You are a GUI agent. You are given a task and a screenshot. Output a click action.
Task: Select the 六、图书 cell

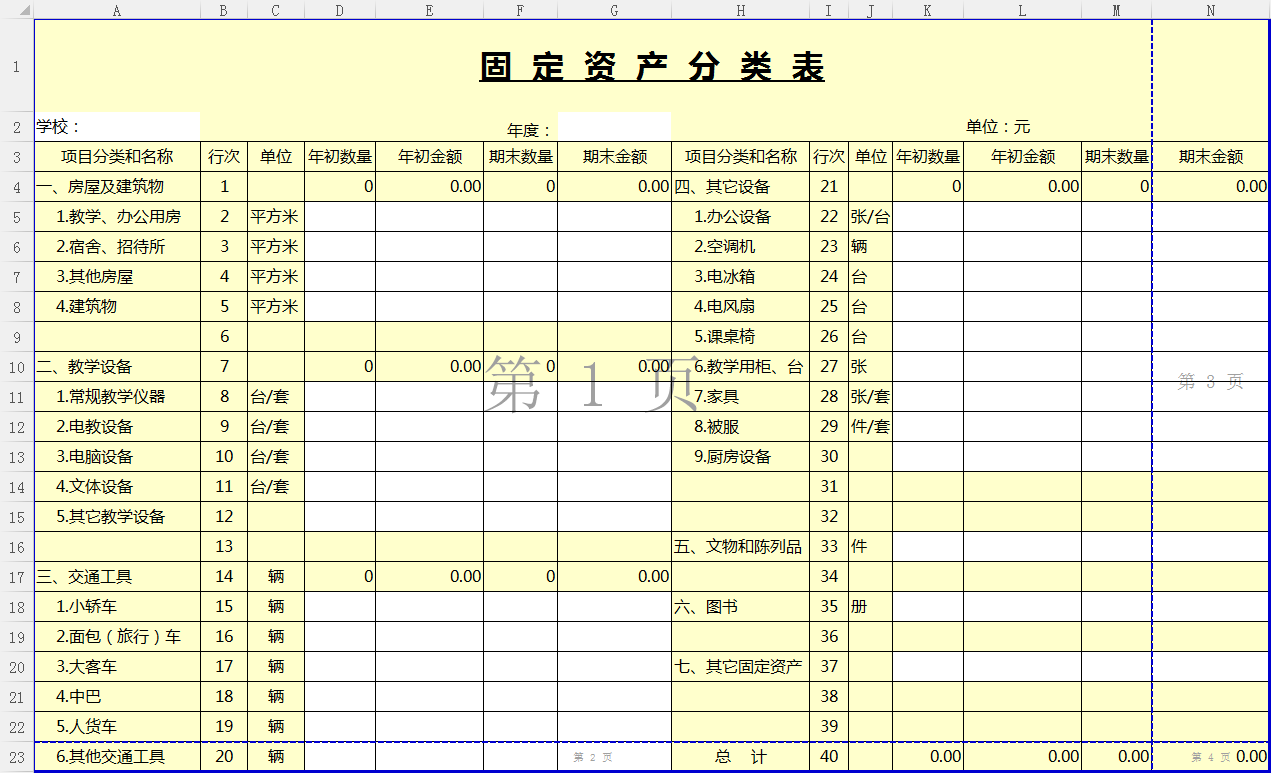(x=740, y=607)
